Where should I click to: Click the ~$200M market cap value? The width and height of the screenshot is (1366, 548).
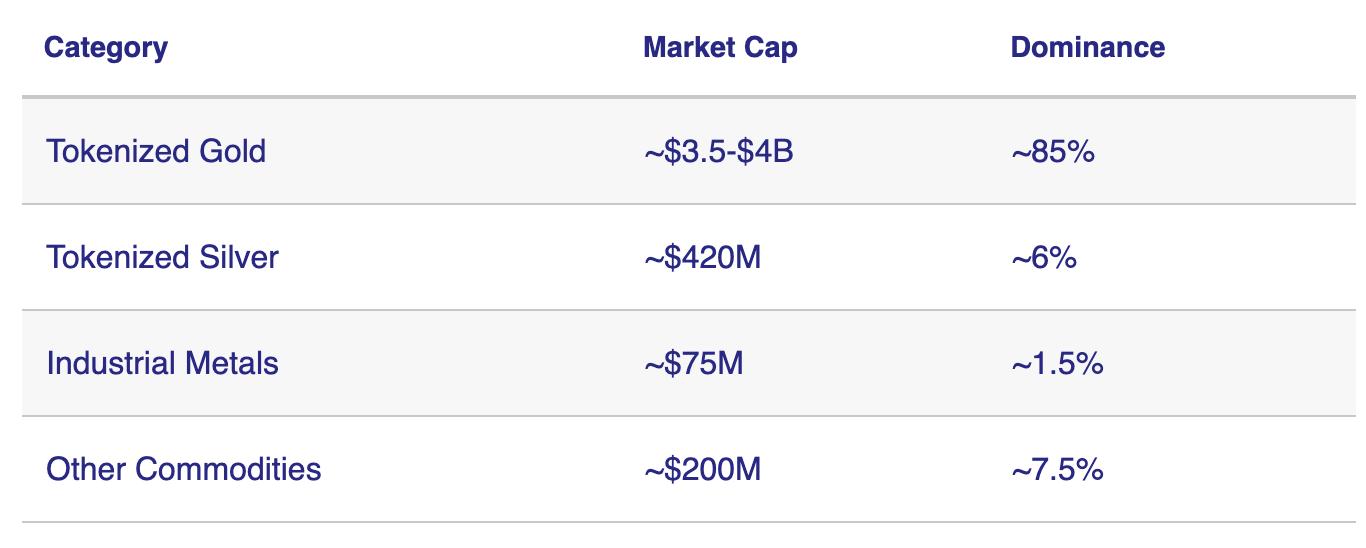point(702,470)
